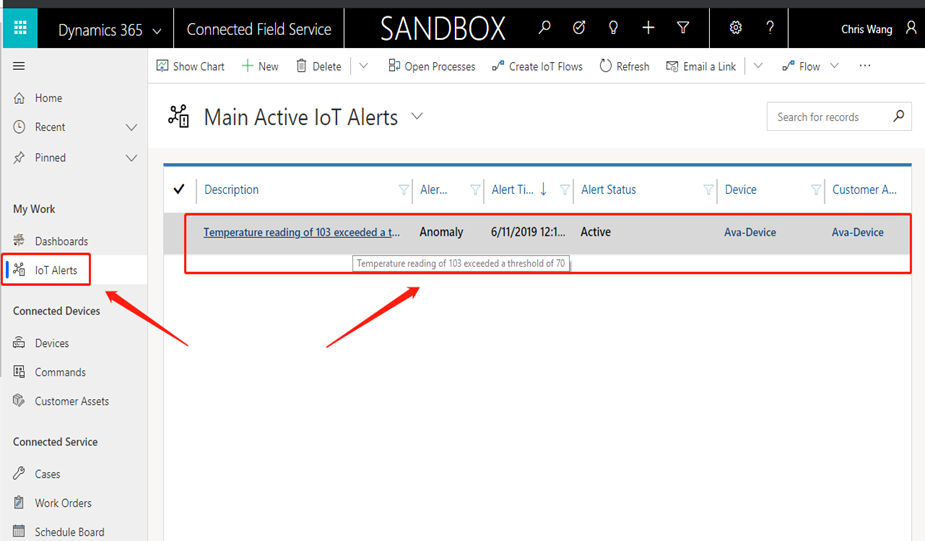The width and height of the screenshot is (925, 541).
Task: Click the Active status cell
Action: pos(595,232)
